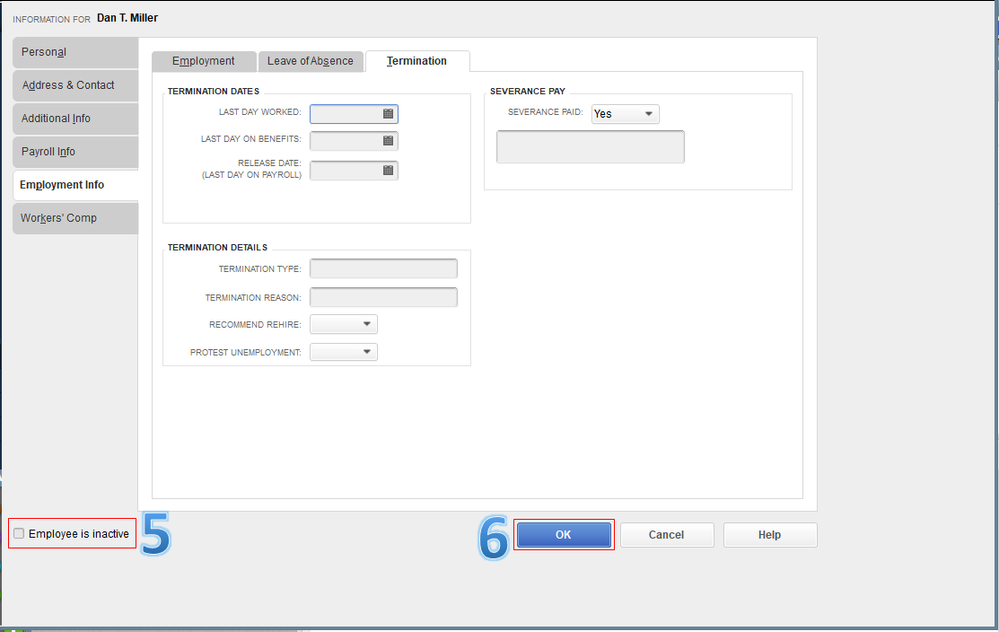Open the Payroll Info section
This screenshot has height=632, width=999.
(75, 152)
